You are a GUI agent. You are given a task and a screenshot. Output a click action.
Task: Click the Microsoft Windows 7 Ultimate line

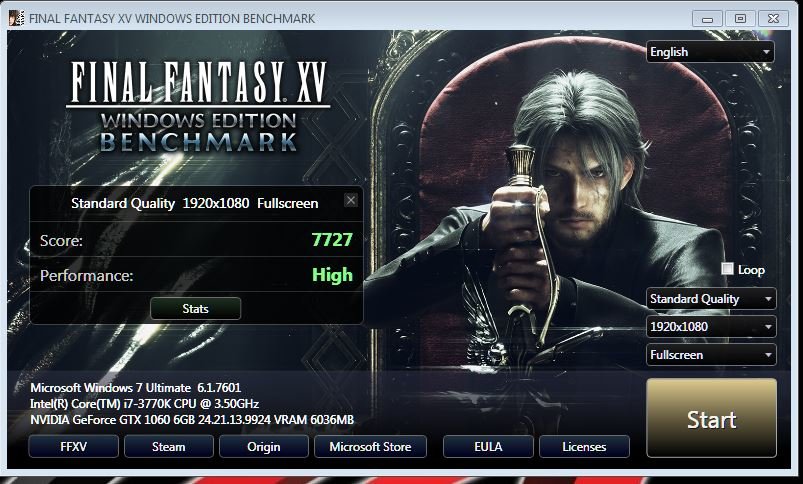coord(135,387)
